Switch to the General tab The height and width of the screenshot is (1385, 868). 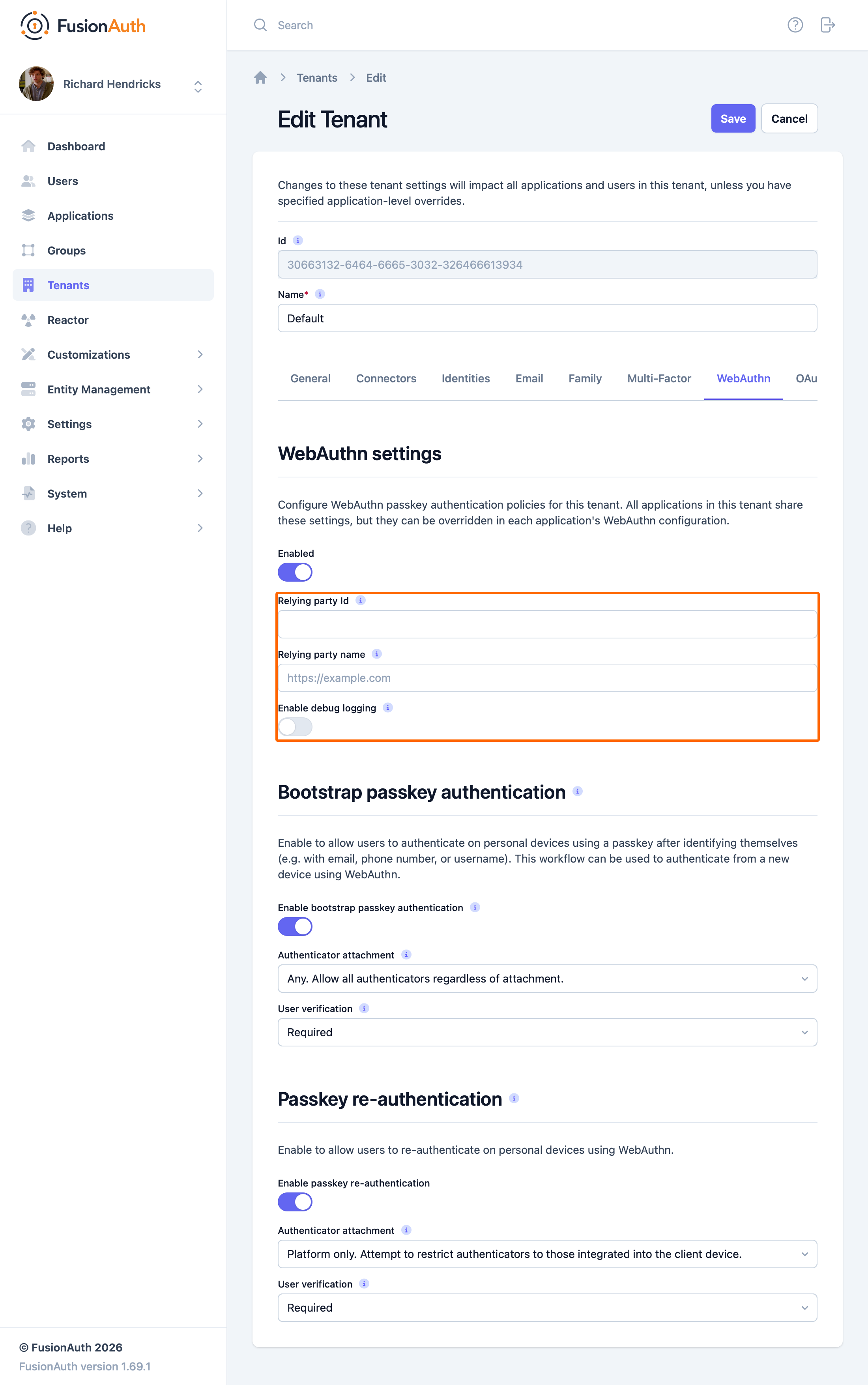pyautogui.click(x=310, y=378)
